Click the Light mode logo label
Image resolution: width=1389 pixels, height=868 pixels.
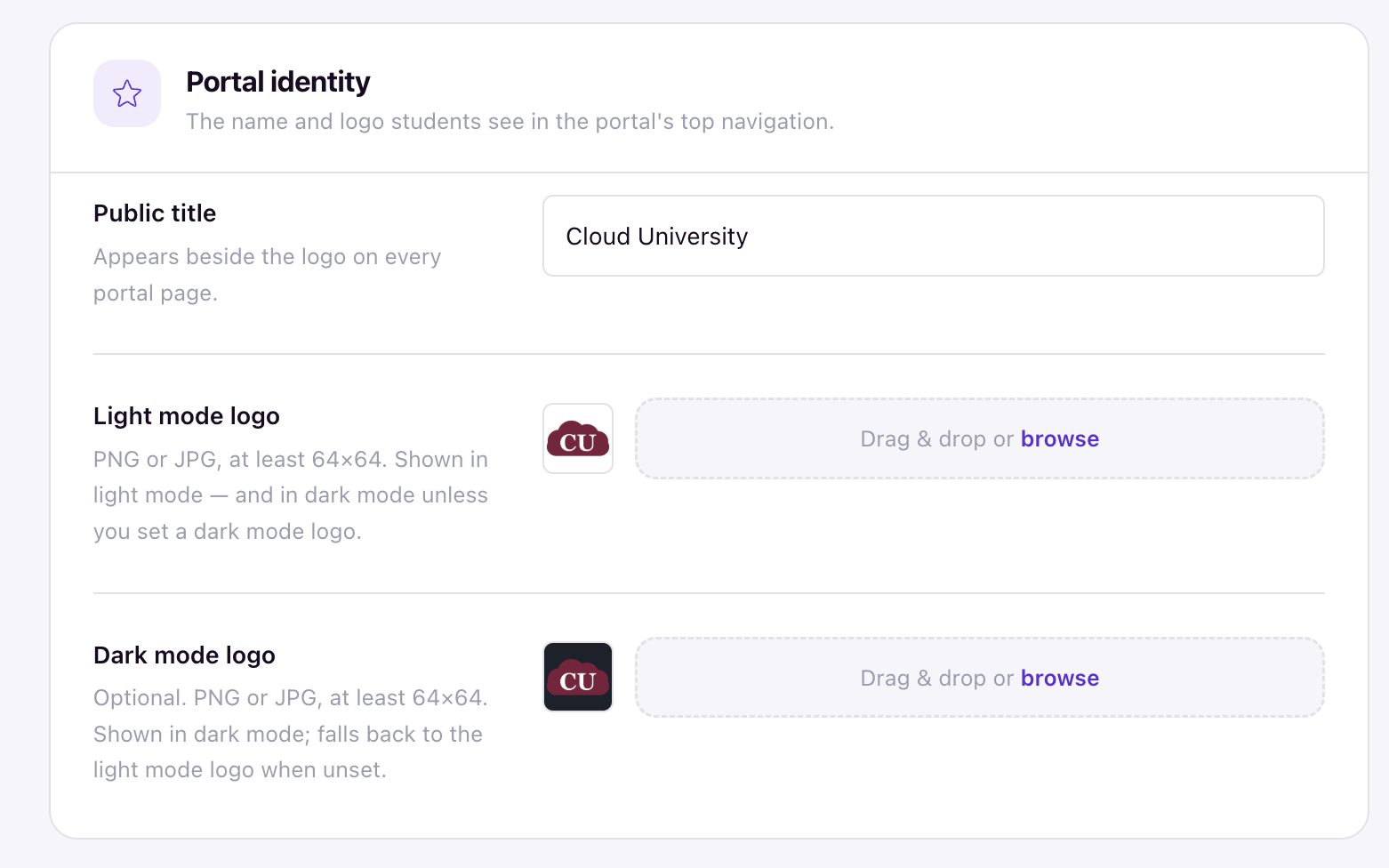(187, 416)
